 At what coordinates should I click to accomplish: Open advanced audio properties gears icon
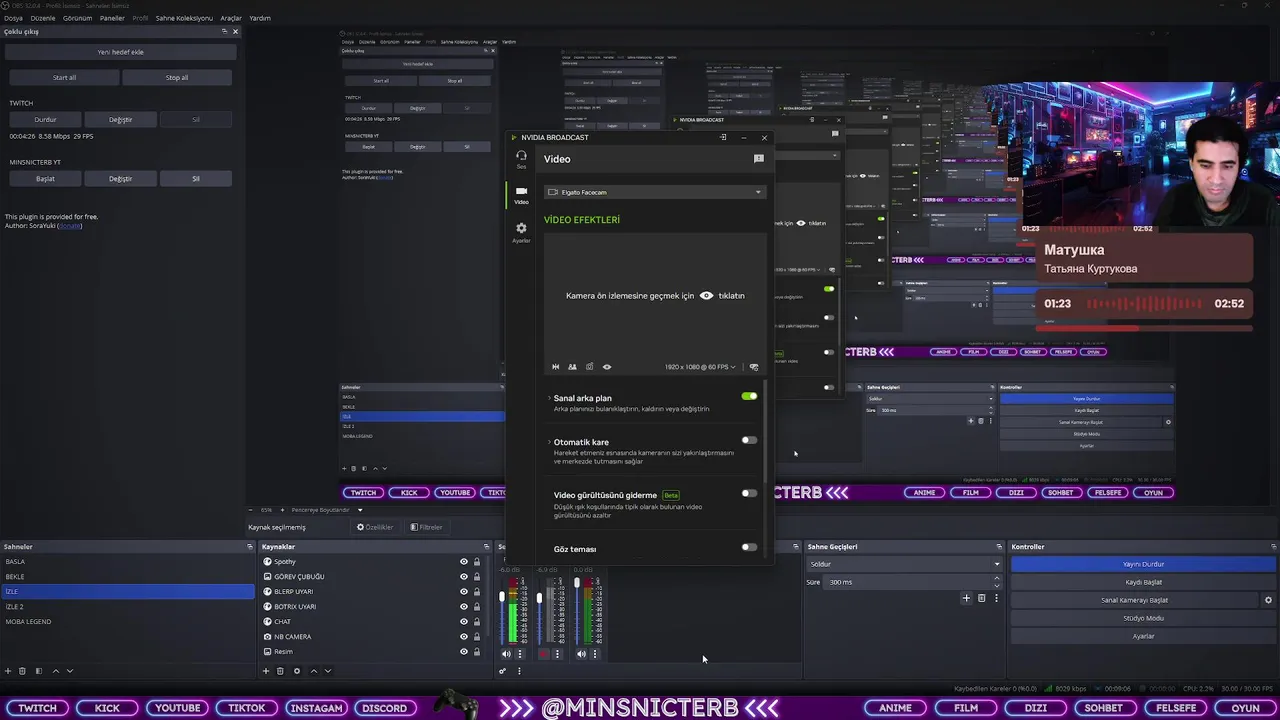(503, 671)
